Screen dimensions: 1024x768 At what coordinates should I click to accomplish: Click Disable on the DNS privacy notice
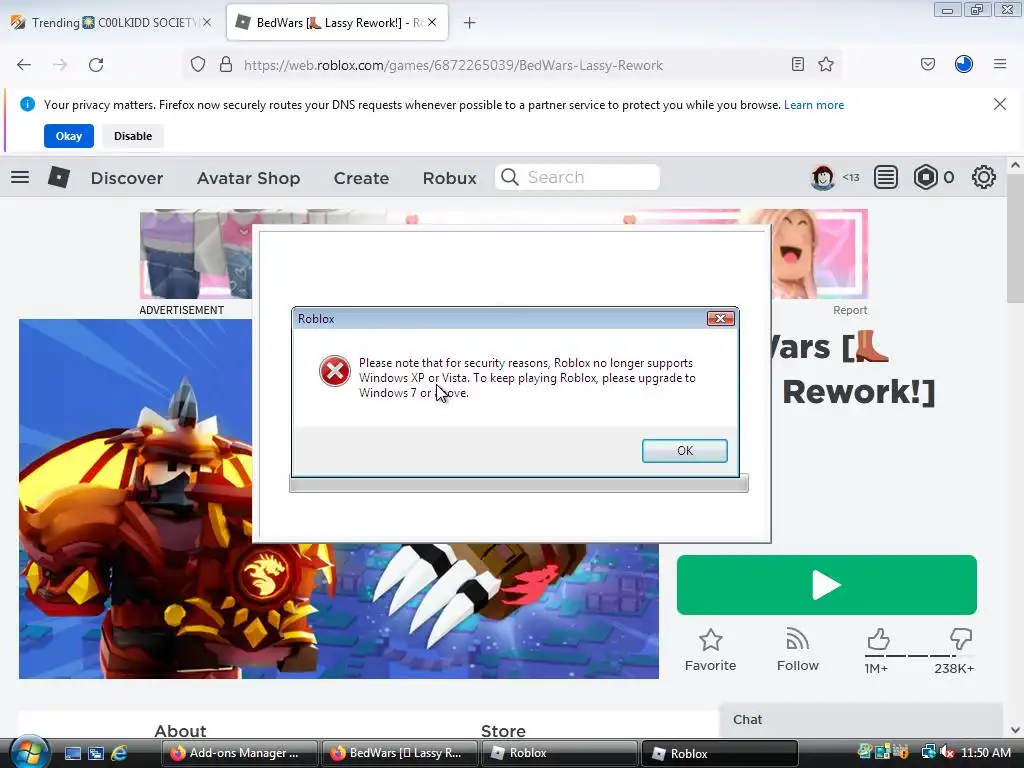click(133, 136)
